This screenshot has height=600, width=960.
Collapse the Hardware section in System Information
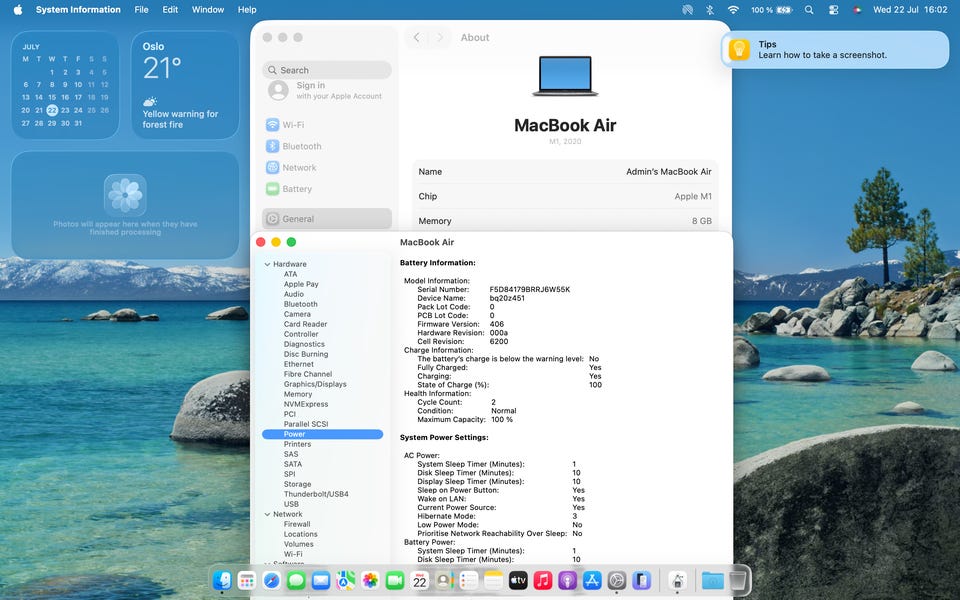tap(267, 264)
